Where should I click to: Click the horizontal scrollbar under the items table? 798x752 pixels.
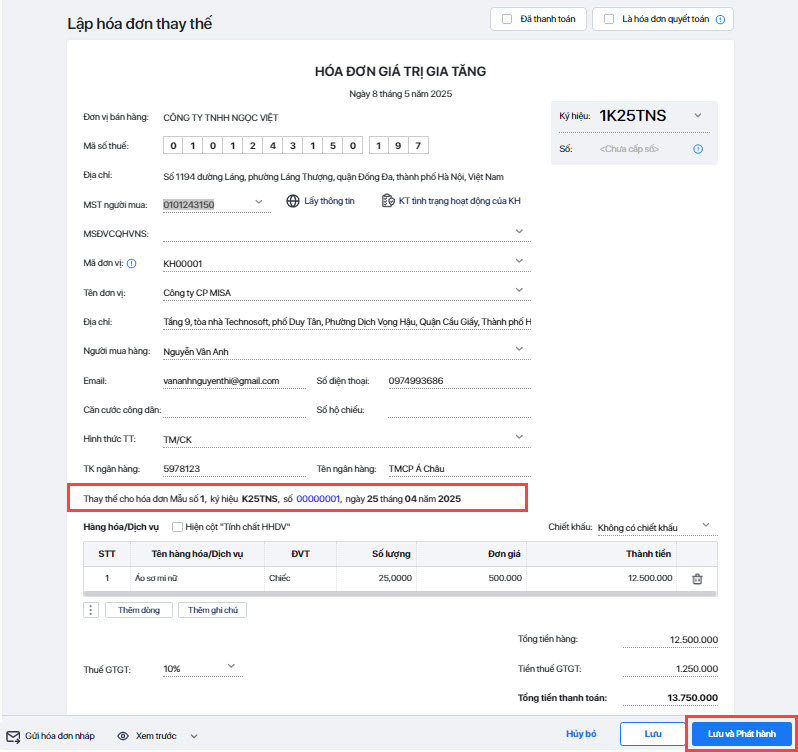click(400, 594)
